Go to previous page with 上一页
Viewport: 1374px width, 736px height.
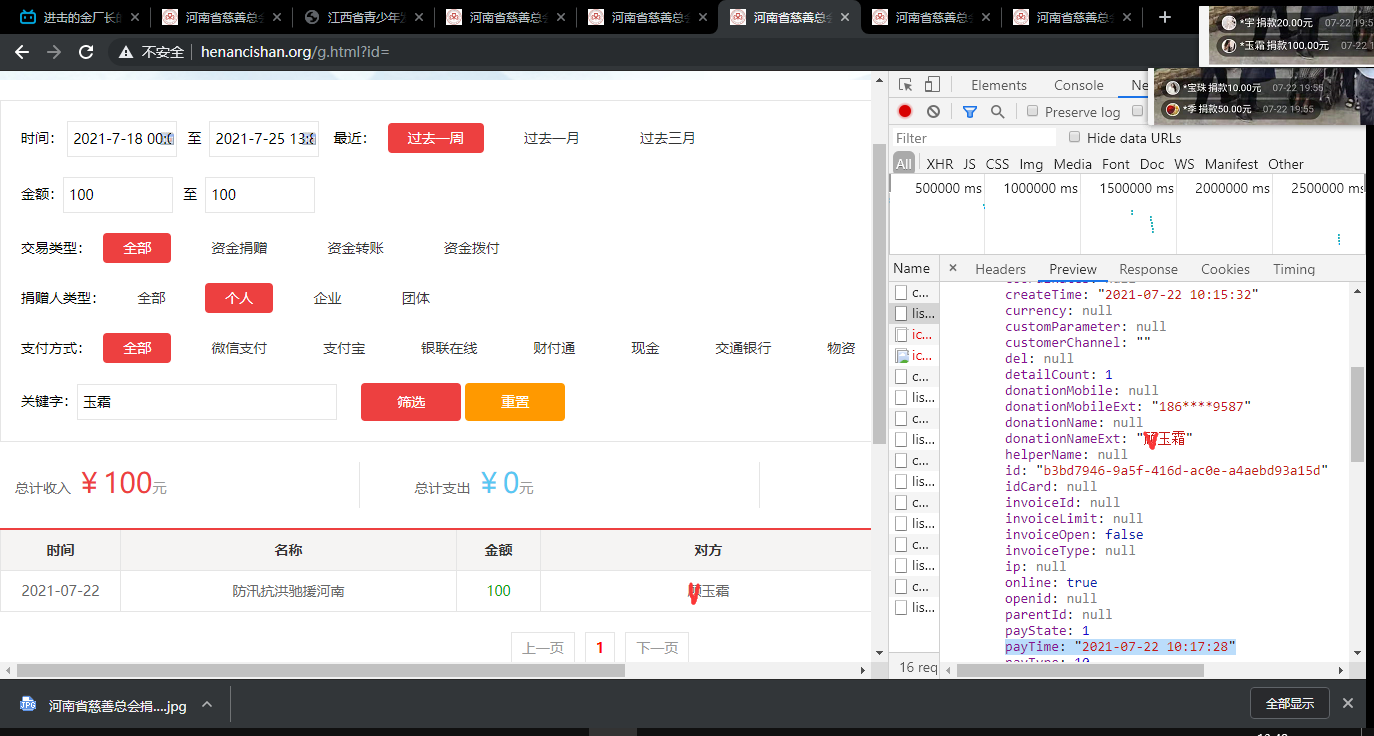543,648
